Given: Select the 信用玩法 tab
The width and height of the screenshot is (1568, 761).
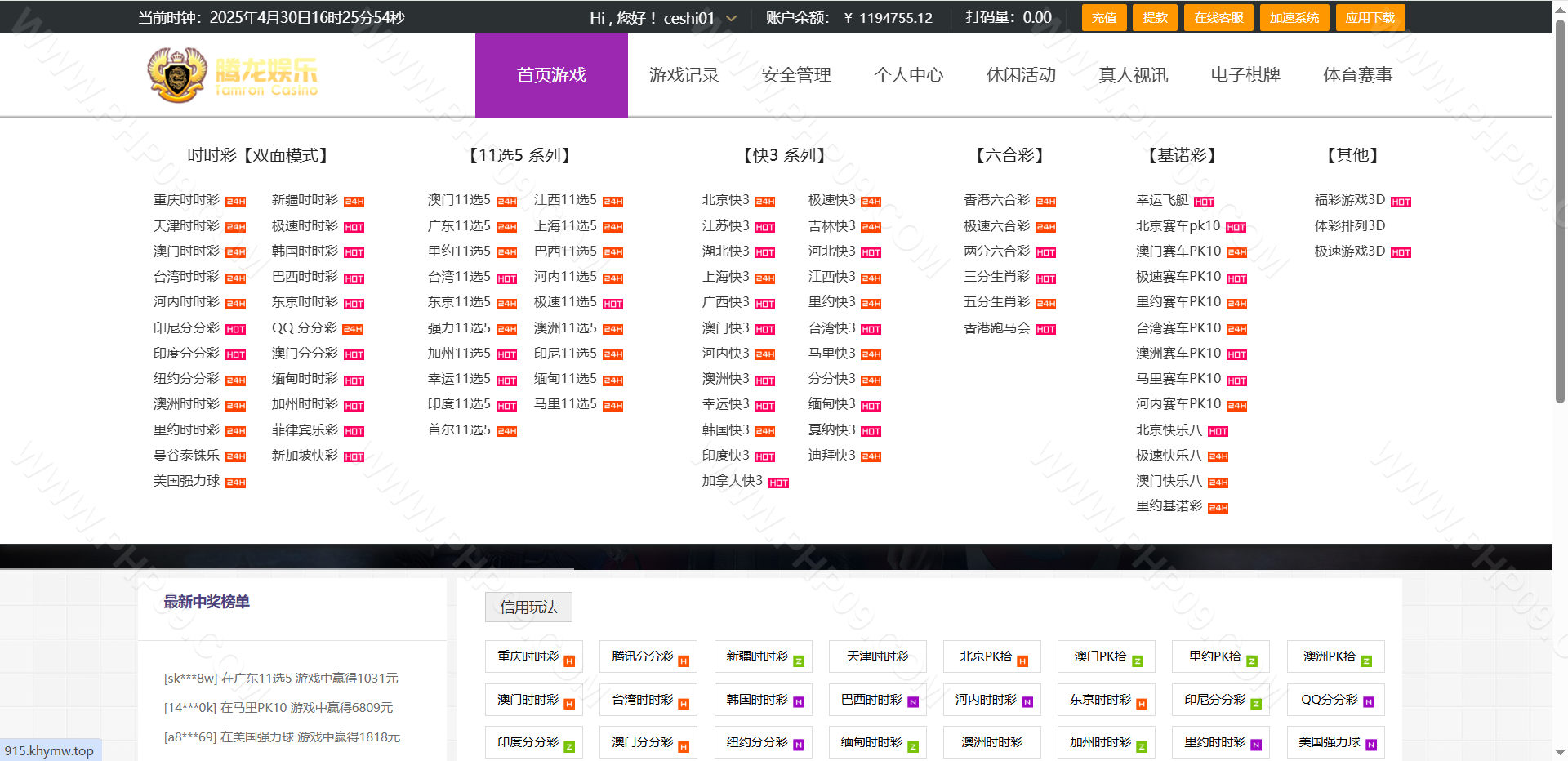Looking at the screenshot, I should pos(528,607).
